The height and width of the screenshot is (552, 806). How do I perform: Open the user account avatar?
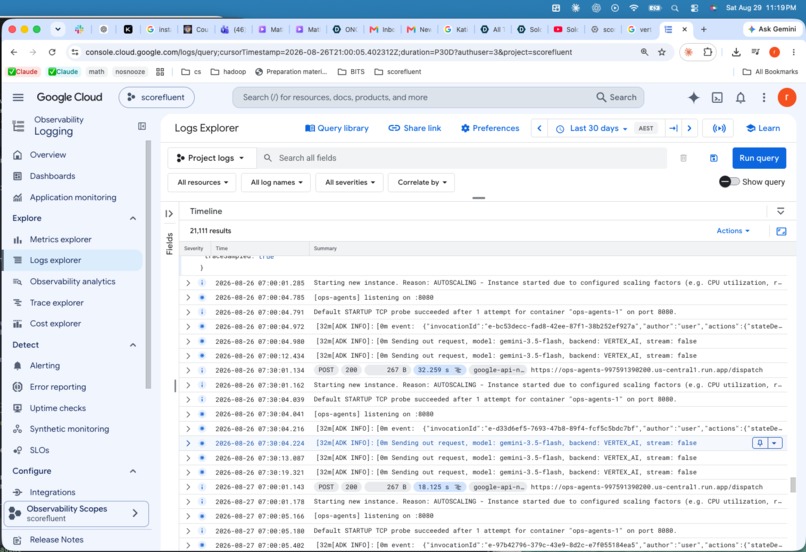click(x=786, y=97)
